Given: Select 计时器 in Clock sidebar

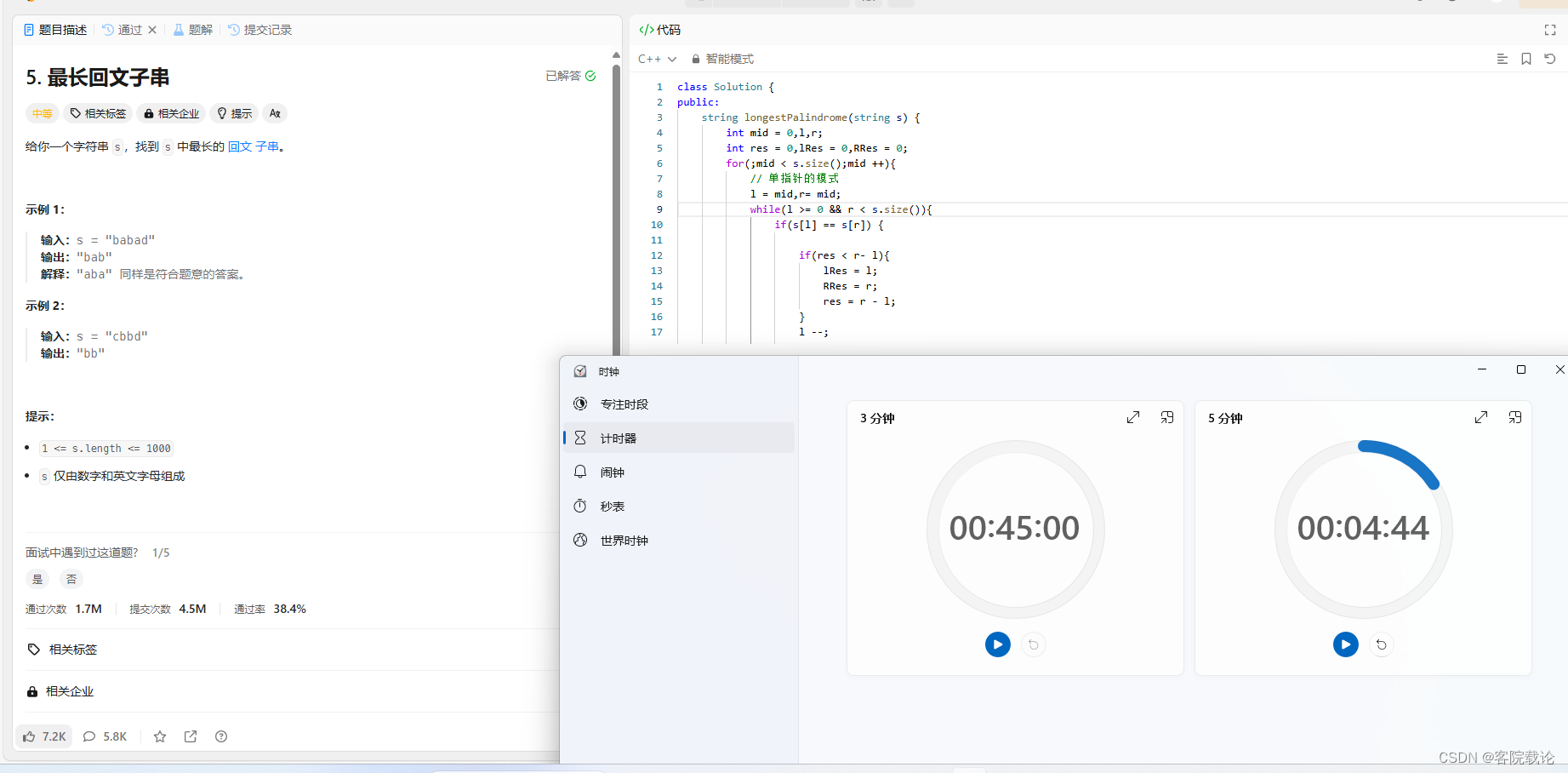Looking at the screenshot, I should click(x=678, y=438).
